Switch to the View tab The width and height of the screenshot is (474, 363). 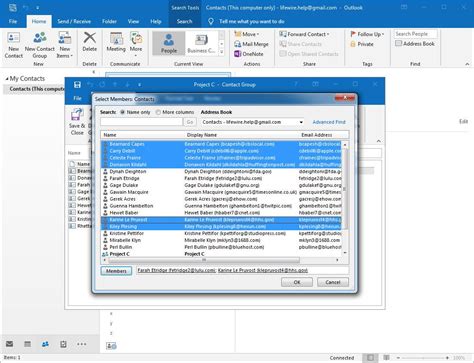click(x=133, y=21)
